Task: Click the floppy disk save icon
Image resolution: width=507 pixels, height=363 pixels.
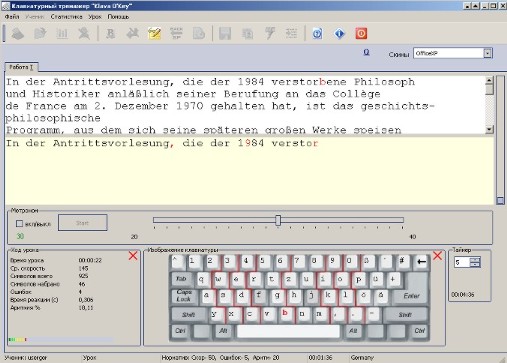Action: coord(225,33)
